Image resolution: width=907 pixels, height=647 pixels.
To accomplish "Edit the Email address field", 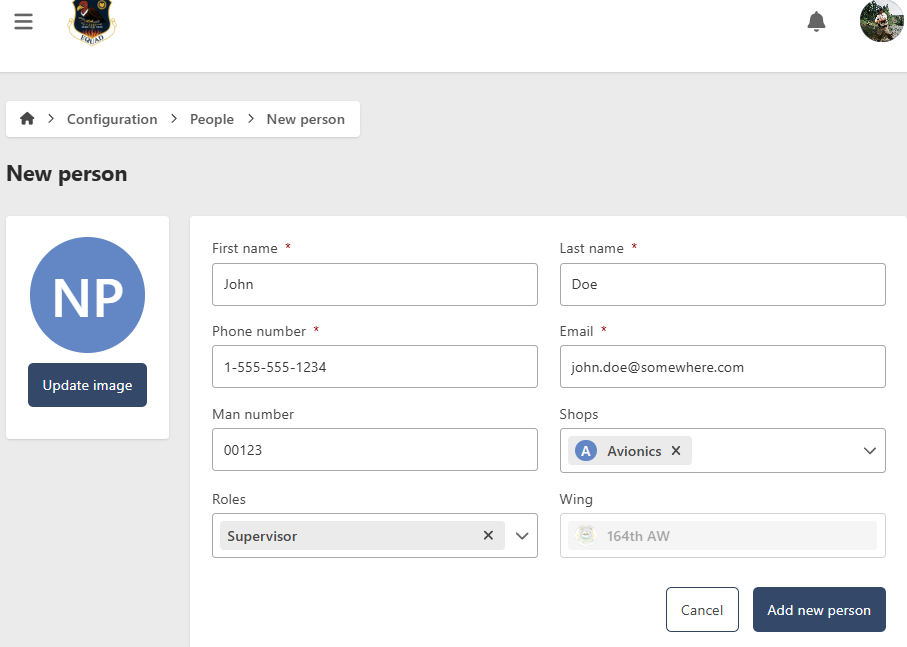I will pos(722,367).
